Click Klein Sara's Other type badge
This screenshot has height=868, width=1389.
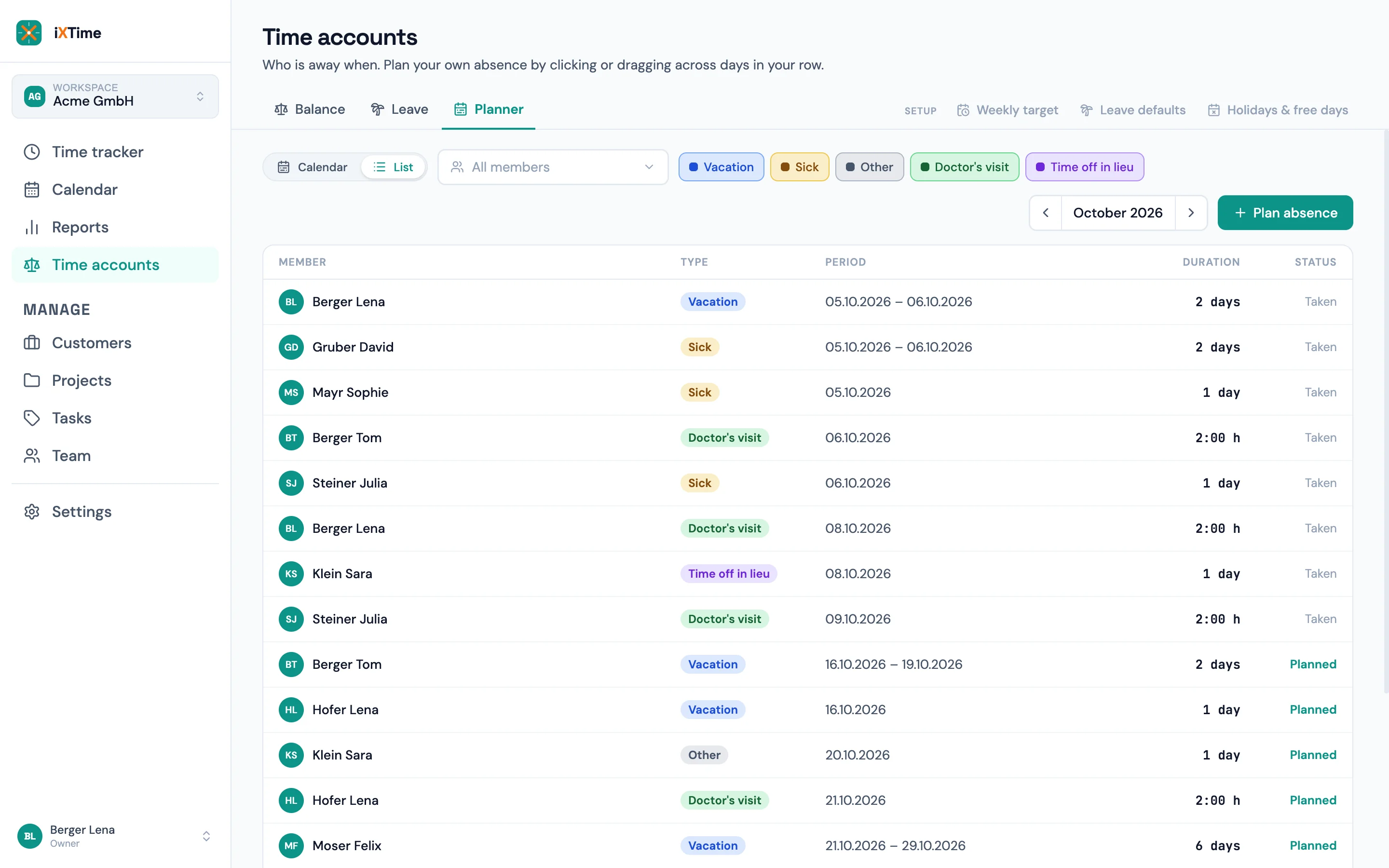pyautogui.click(x=704, y=755)
